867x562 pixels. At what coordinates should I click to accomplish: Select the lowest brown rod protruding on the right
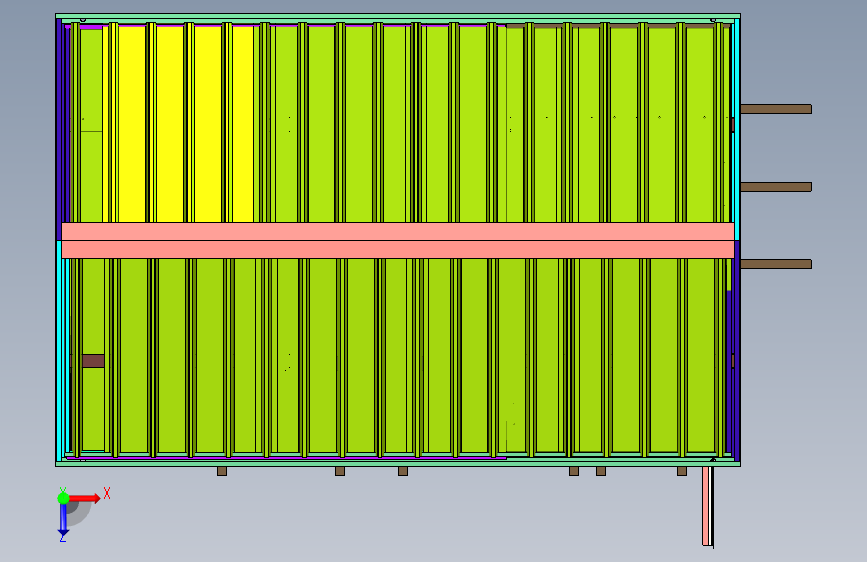(x=776, y=264)
